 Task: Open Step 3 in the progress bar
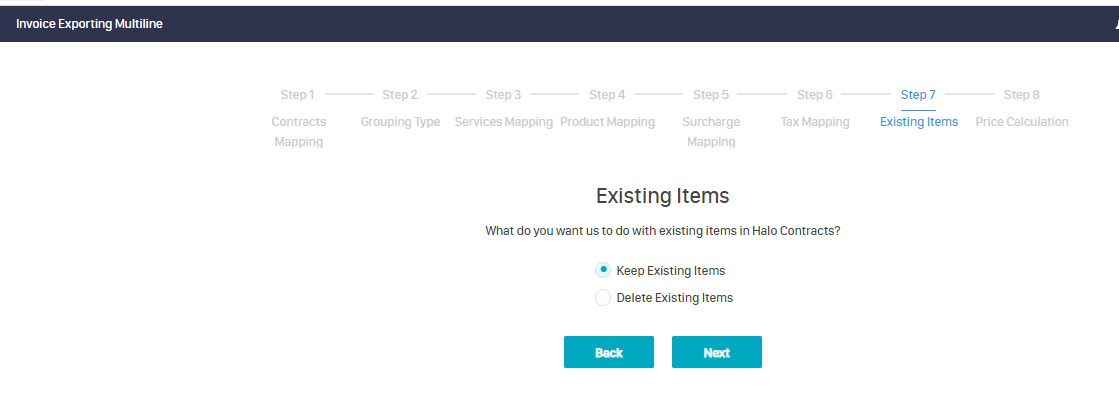503,95
